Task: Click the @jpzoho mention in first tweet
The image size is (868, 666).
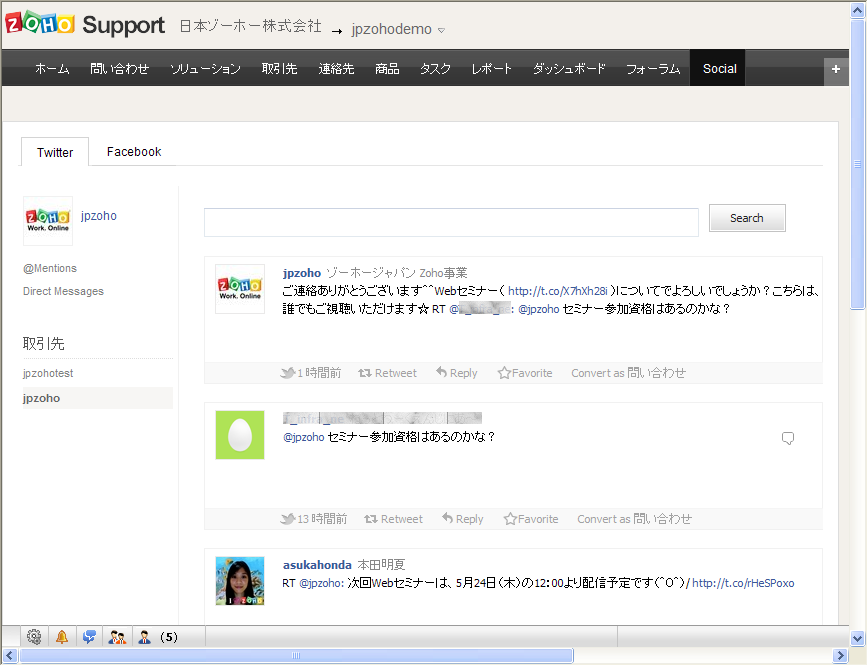Action: click(539, 309)
